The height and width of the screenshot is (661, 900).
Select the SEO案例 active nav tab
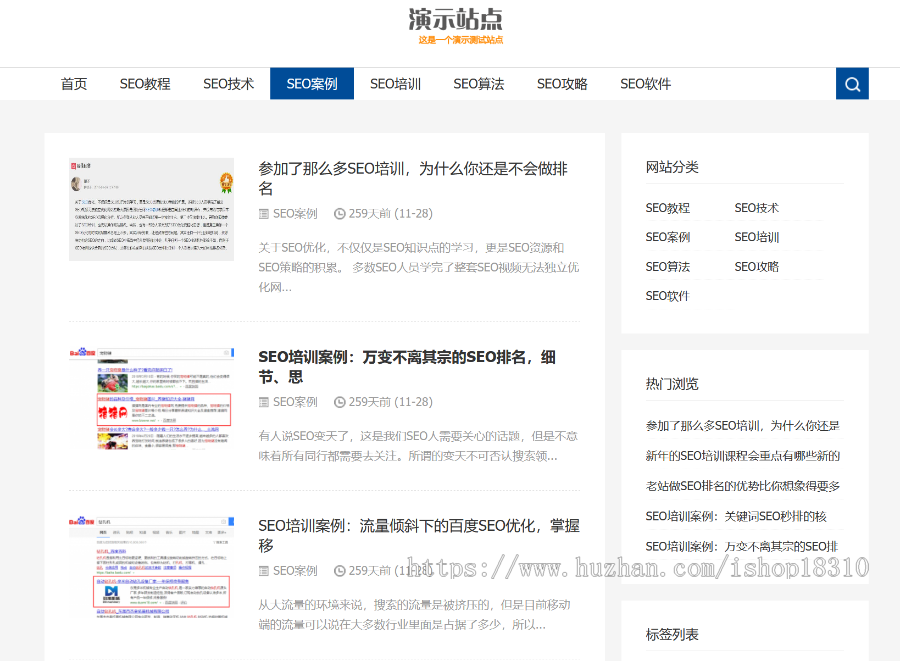click(312, 84)
